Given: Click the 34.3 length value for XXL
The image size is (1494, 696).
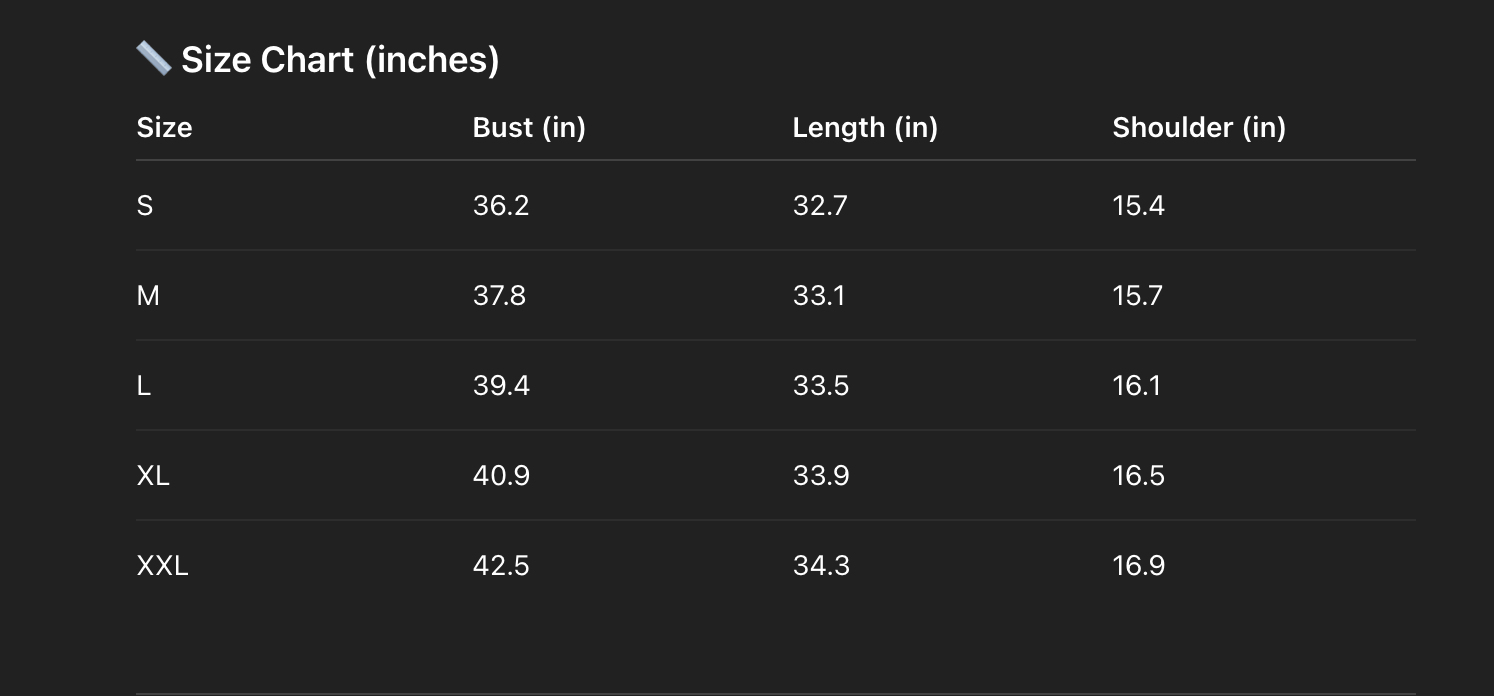Looking at the screenshot, I should click(x=821, y=566).
